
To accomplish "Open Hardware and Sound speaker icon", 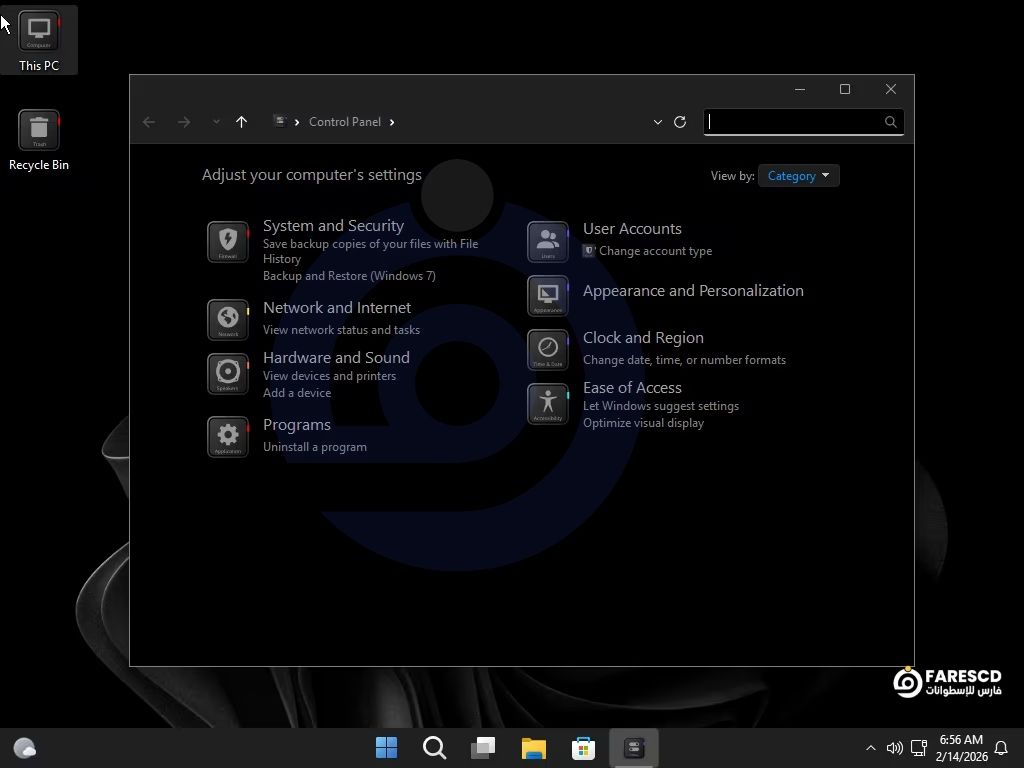I will (x=228, y=373).
